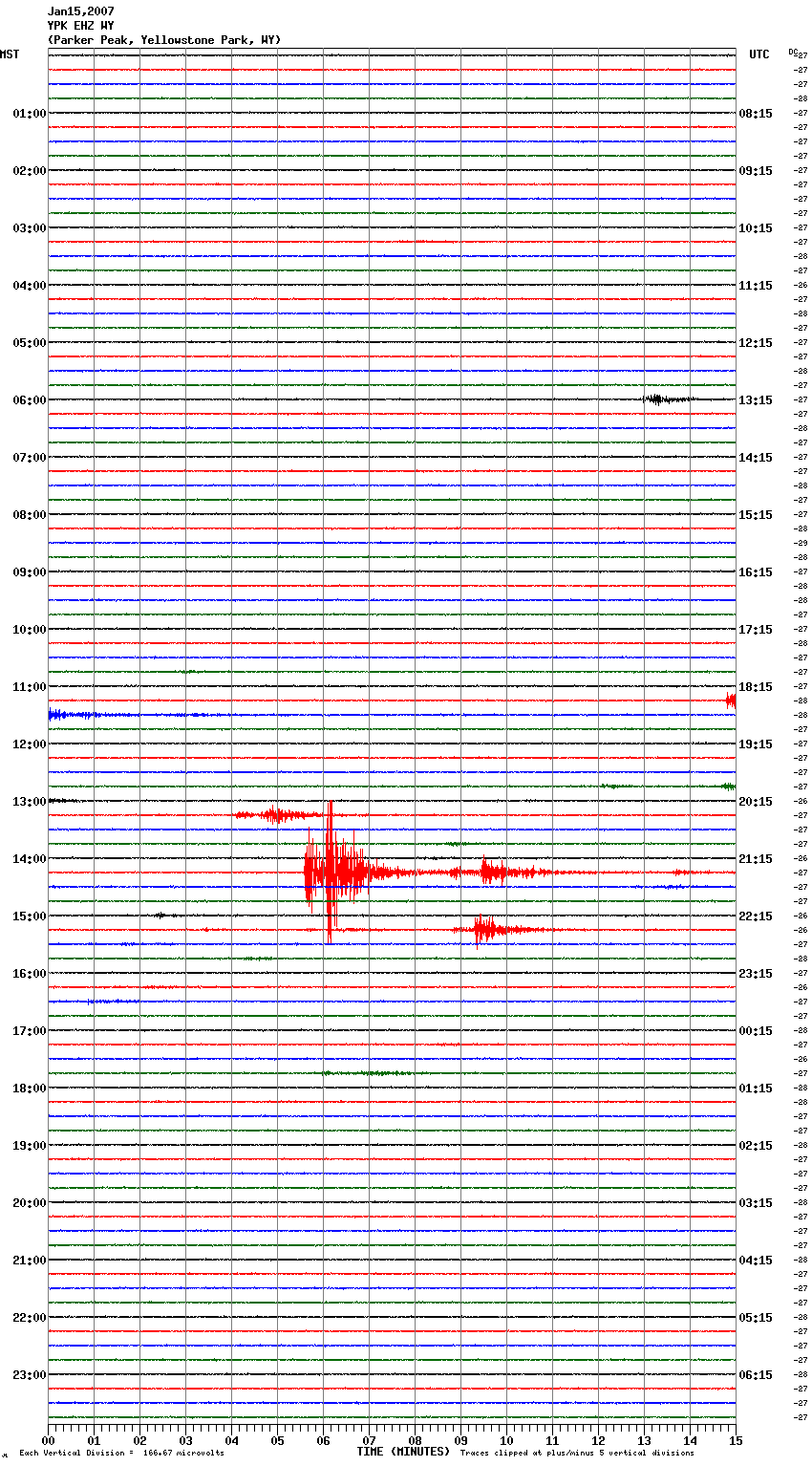
Task: Click the Each Vertical Division scale note
Action: (x=121, y=1453)
